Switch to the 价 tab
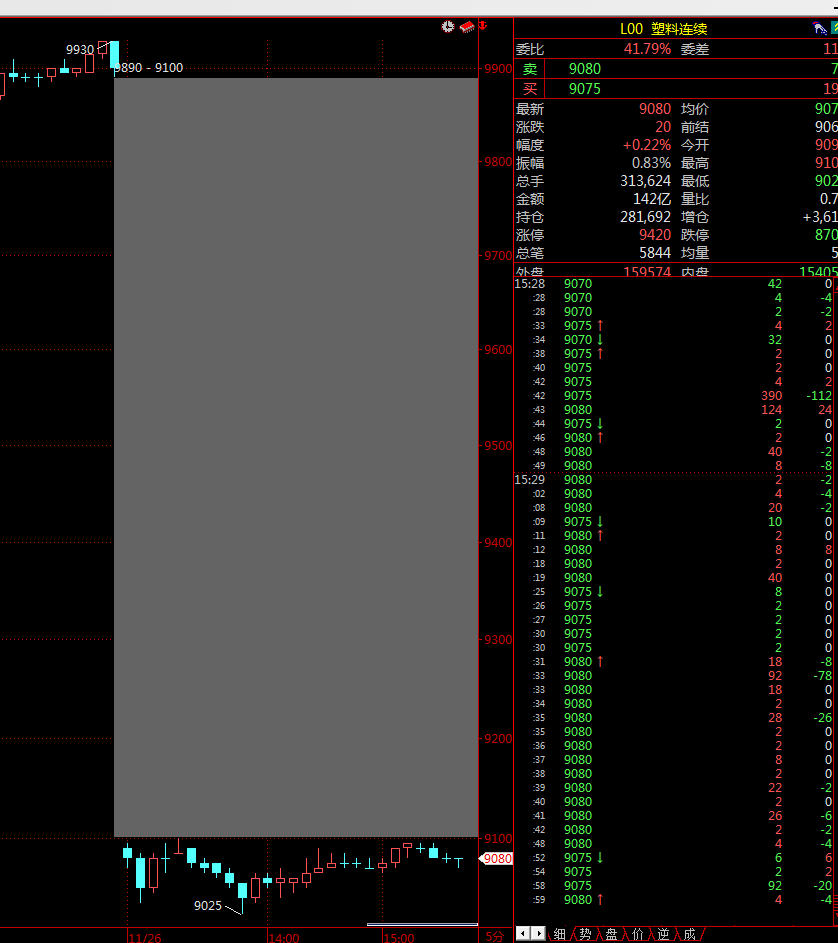 pos(637,934)
